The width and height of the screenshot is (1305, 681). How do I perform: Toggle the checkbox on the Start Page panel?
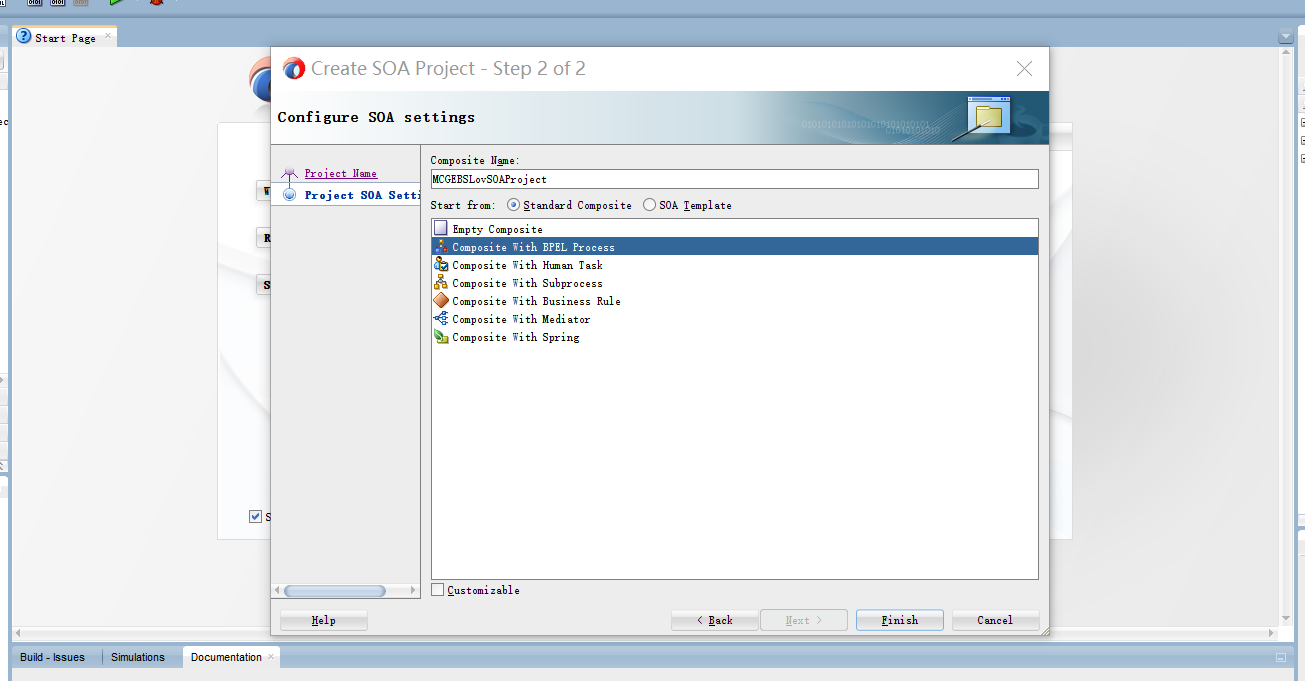(x=255, y=516)
